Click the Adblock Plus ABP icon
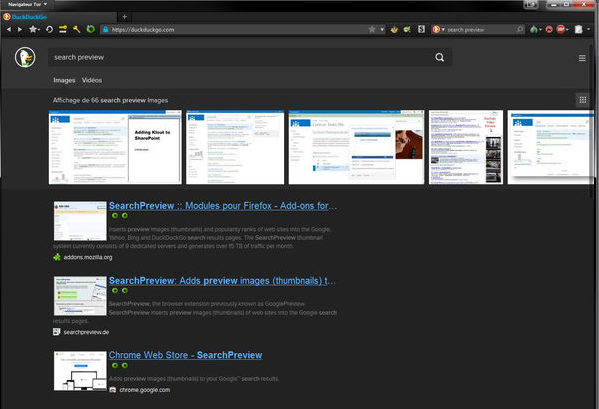599x409 pixels. click(560, 29)
